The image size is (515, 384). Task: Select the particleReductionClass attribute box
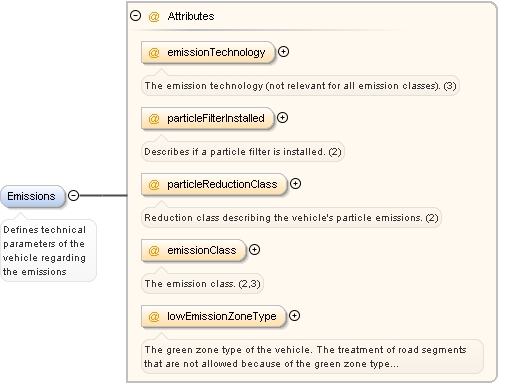point(214,184)
